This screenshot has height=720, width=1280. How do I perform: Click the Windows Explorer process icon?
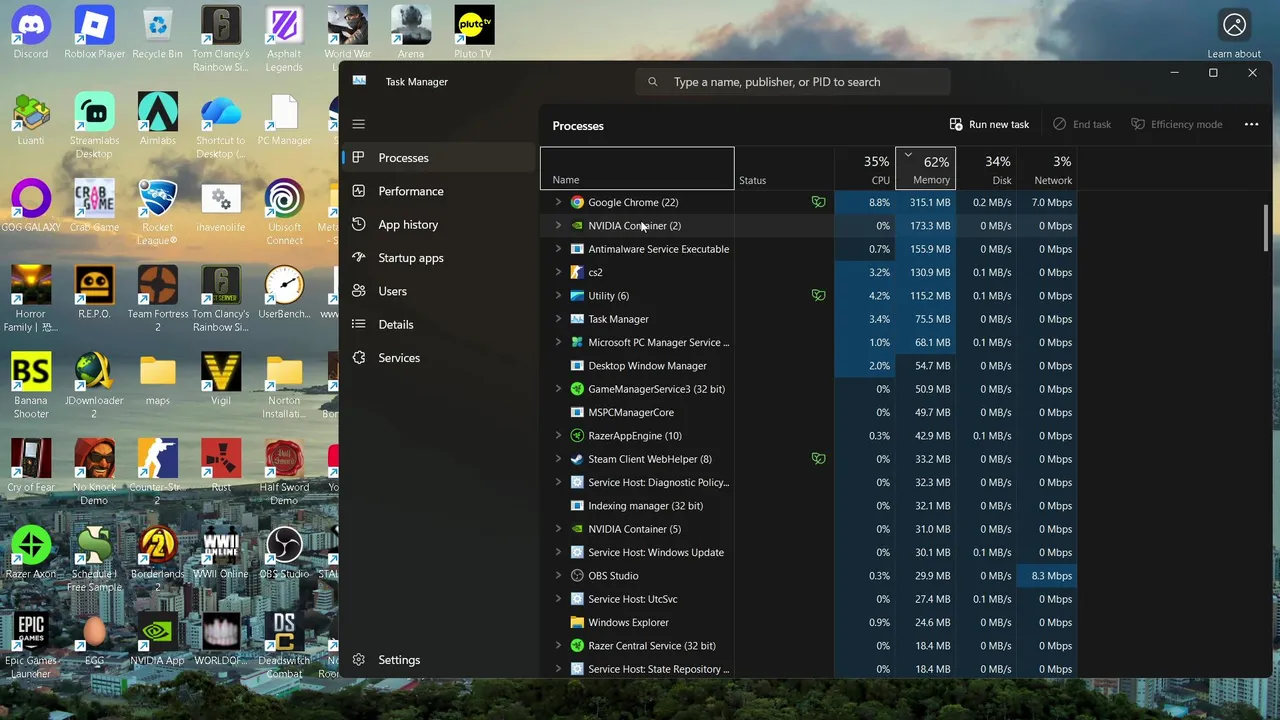[577, 622]
